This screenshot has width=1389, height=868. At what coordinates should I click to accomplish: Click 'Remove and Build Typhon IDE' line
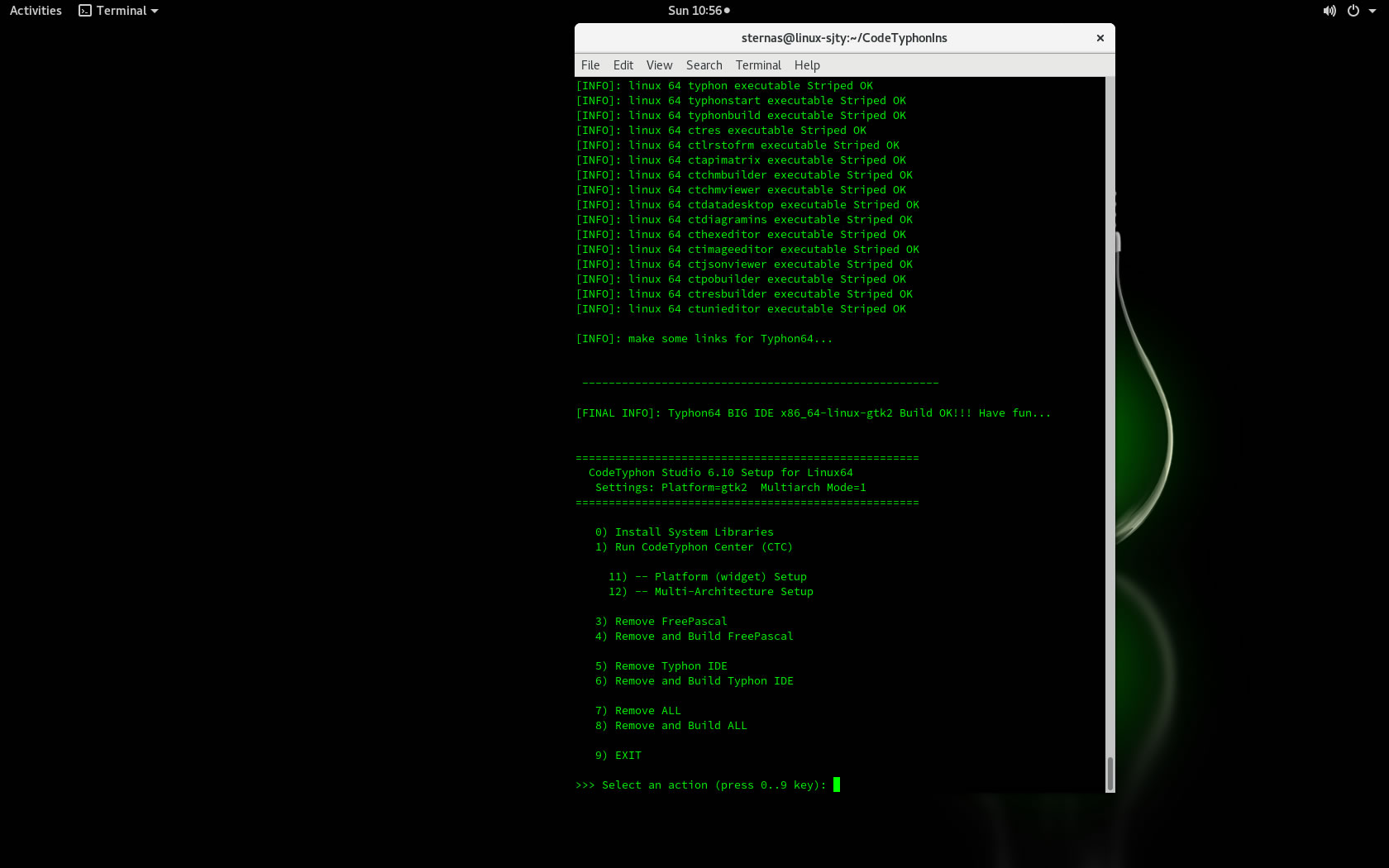click(694, 681)
